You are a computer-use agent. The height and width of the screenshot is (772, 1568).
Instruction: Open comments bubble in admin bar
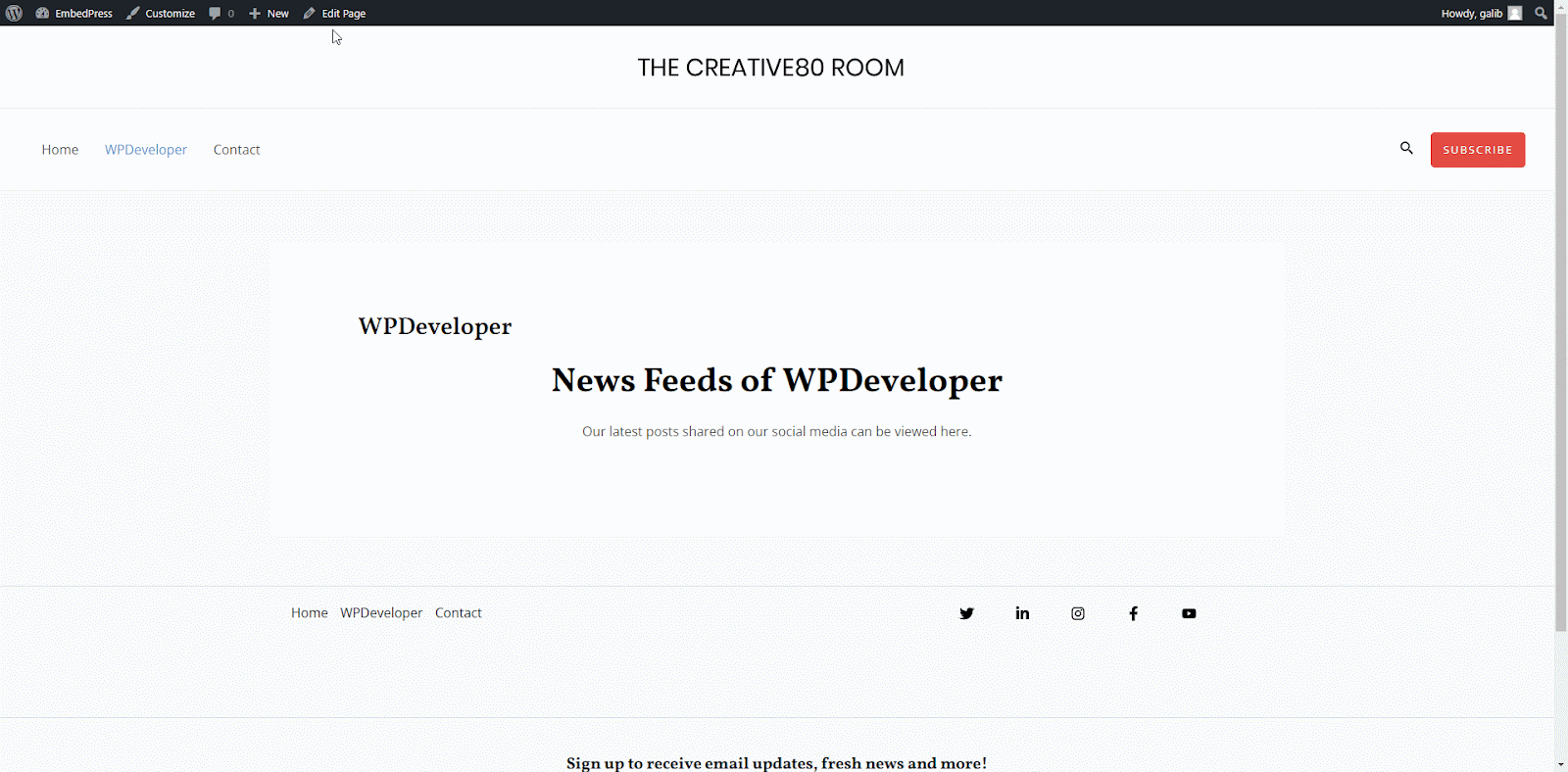pyautogui.click(x=221, y=13)
